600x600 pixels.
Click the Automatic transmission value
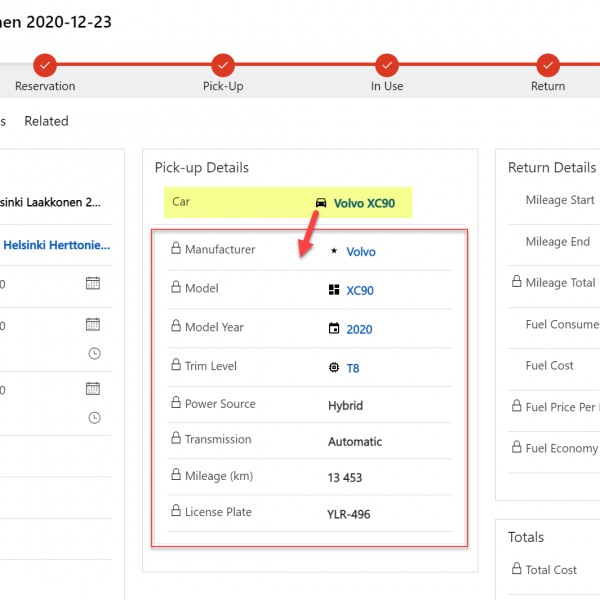coord(355,442)
